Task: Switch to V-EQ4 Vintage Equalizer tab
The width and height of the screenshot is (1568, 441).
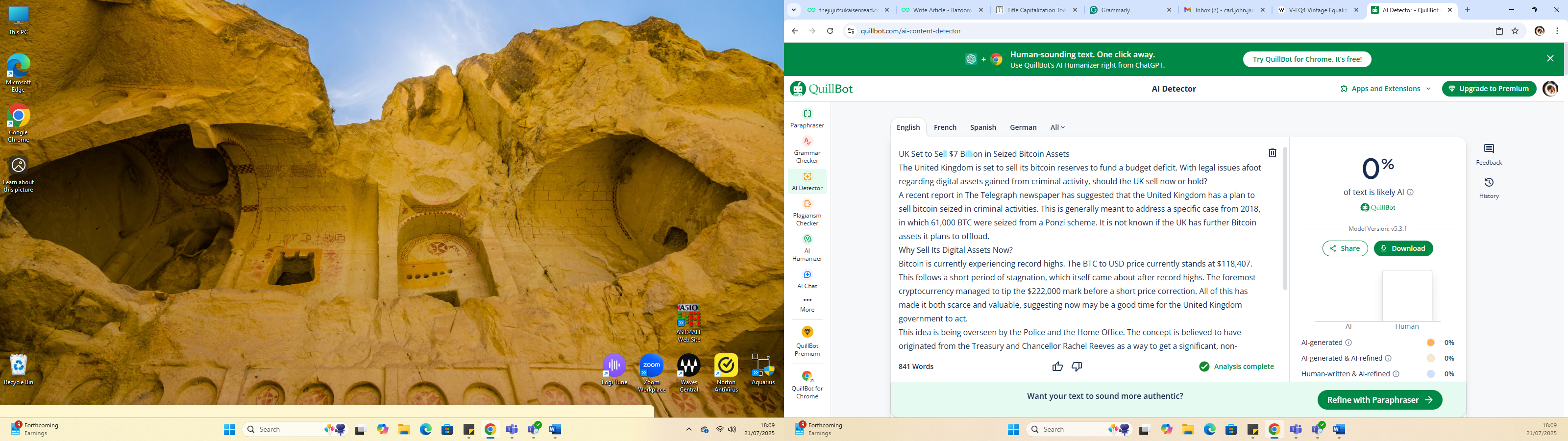Action: (1317, 10)
